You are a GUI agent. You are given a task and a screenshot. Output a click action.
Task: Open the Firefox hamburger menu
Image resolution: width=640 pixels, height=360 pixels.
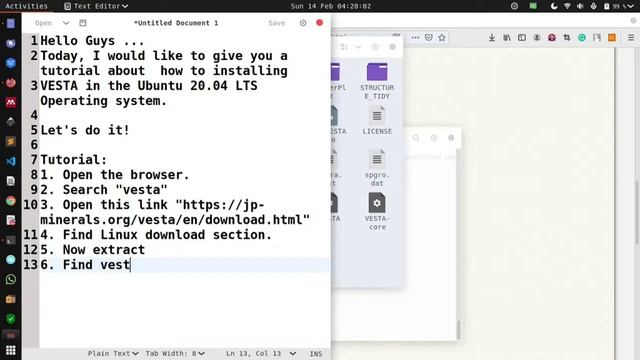pos(631,38)
